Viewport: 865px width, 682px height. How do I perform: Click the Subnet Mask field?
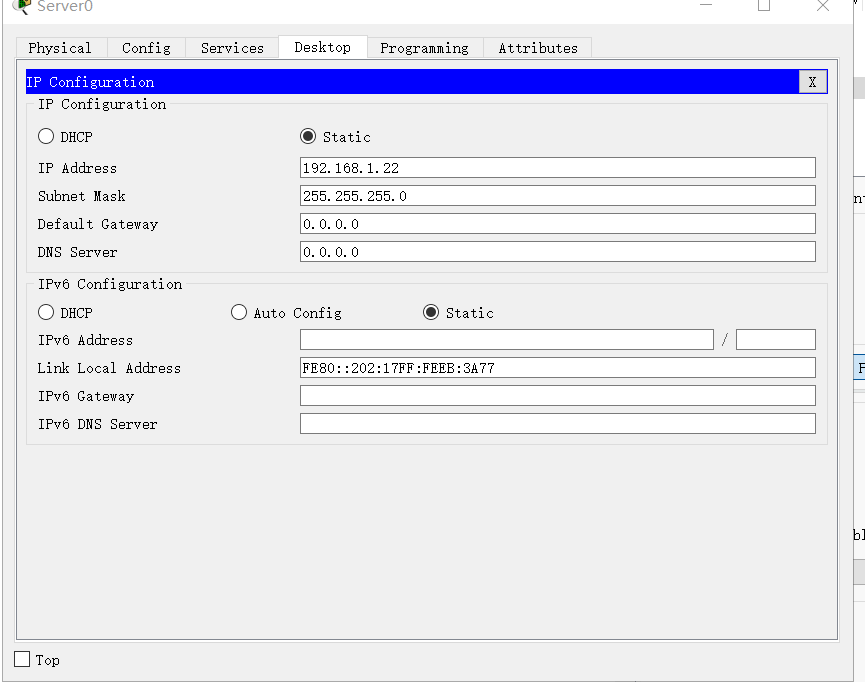(558, 196)
